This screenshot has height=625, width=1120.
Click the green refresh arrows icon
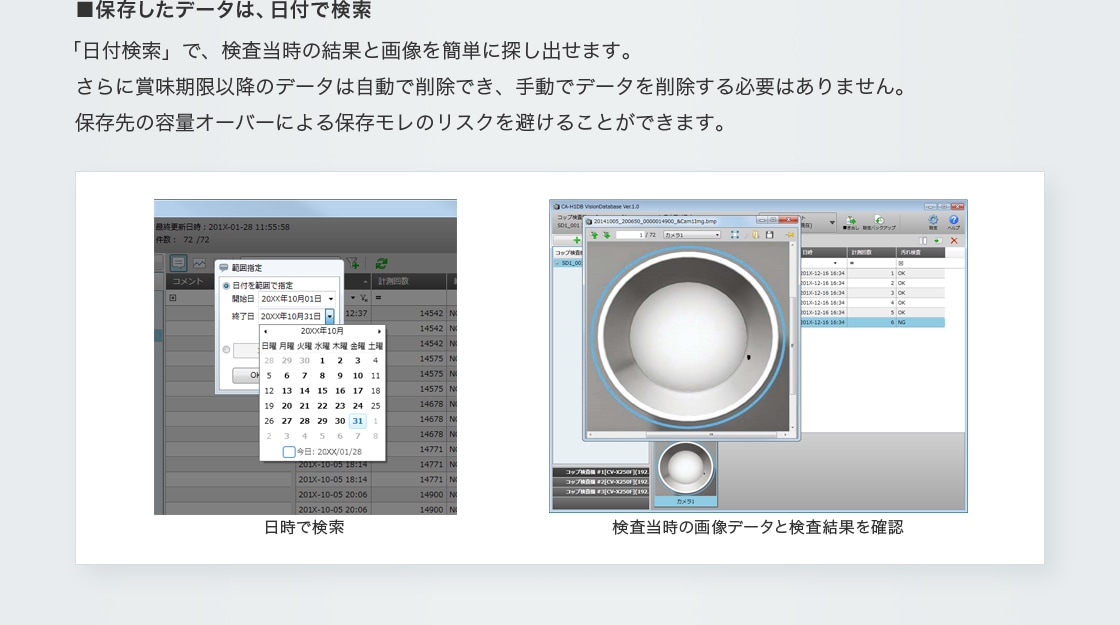[x=381, y=264]
